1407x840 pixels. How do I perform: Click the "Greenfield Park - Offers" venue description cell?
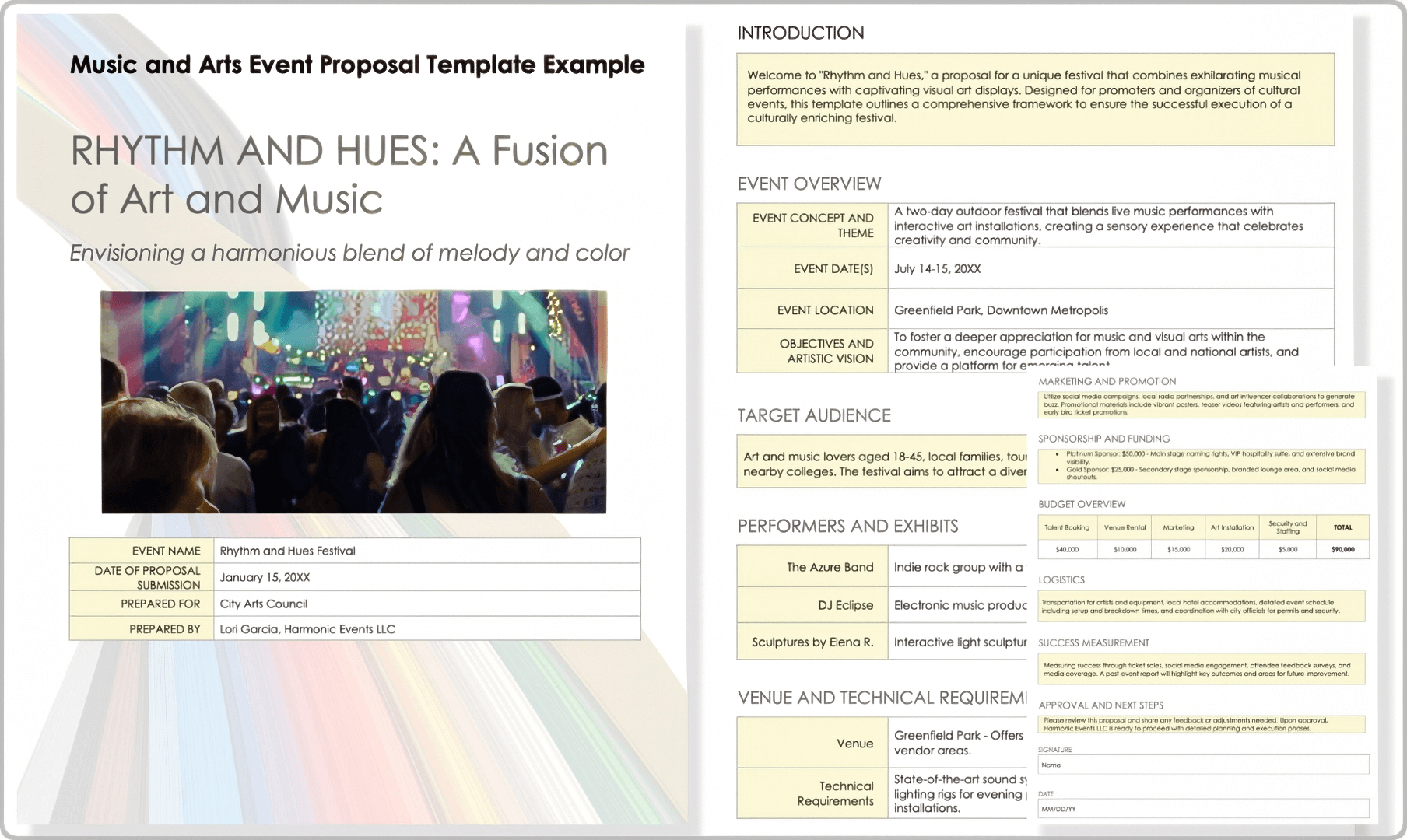pos(958,743)
